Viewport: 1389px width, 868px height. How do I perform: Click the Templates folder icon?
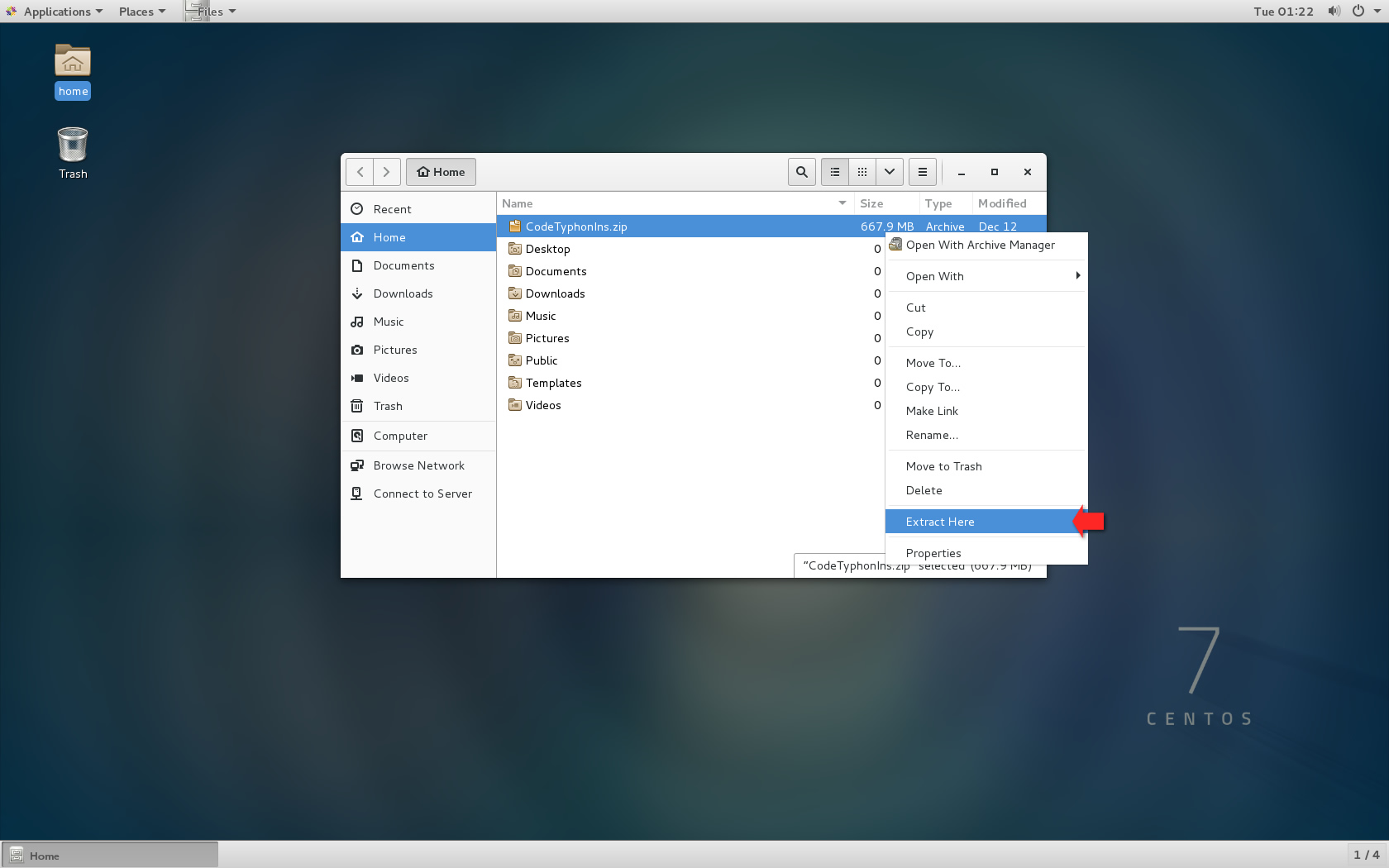tap(515, 382)
